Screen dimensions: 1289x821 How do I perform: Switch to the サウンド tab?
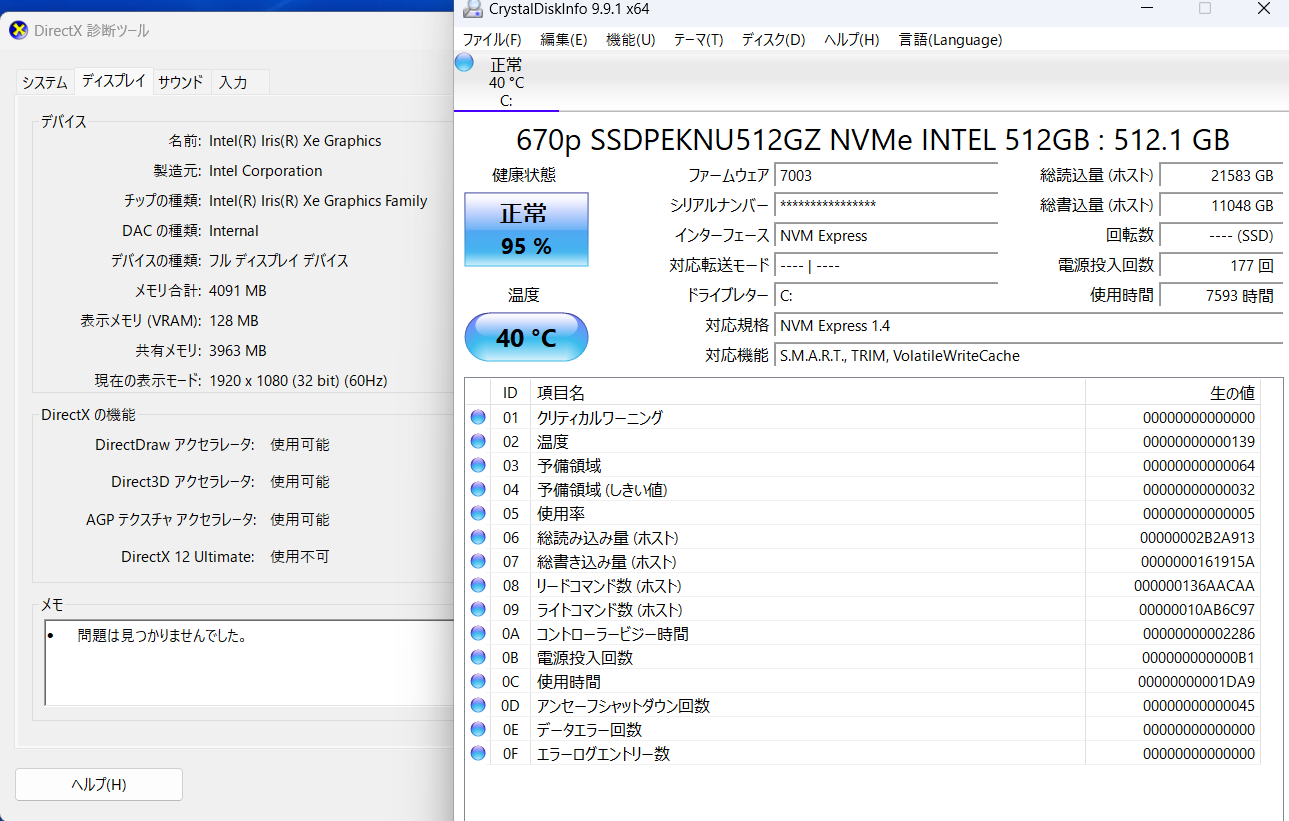point(181,82)
